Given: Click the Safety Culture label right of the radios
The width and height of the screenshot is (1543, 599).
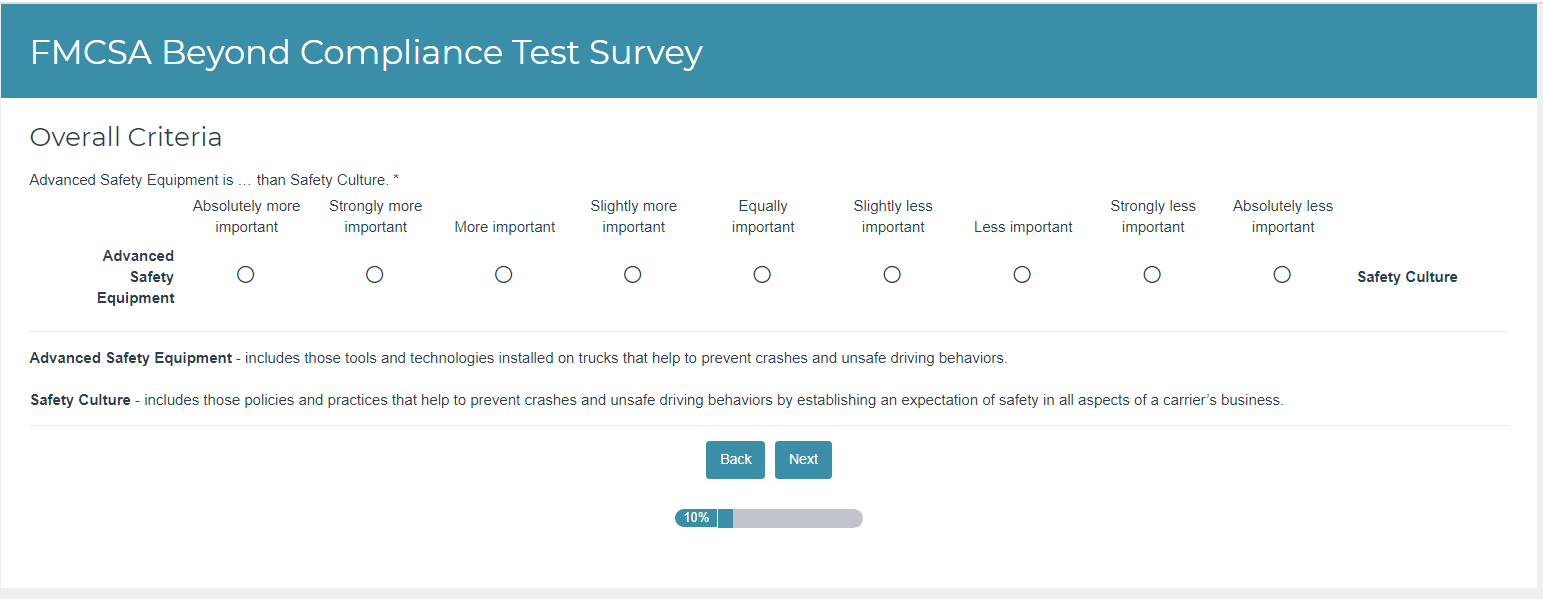Looking at the screenshot, I should 1407,277.
